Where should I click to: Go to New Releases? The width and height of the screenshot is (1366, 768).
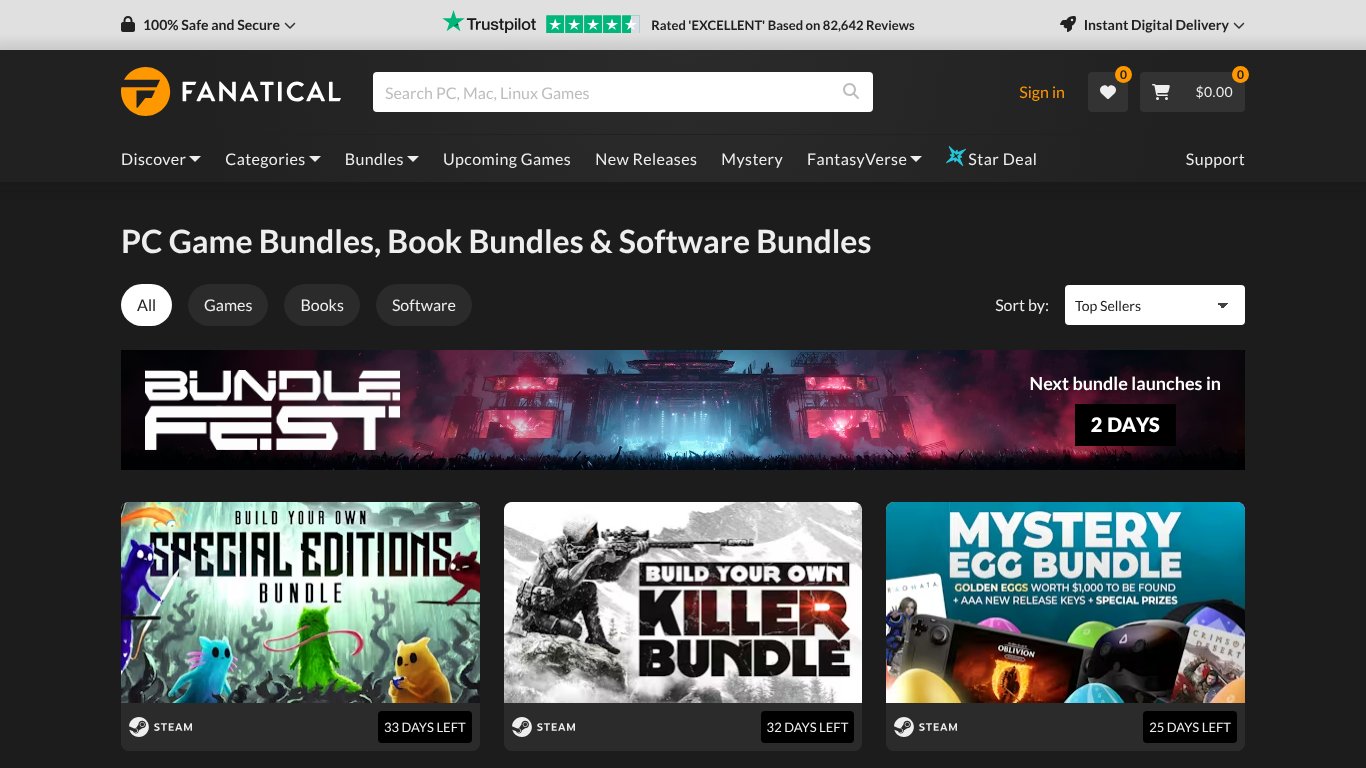tap(646, 159)
